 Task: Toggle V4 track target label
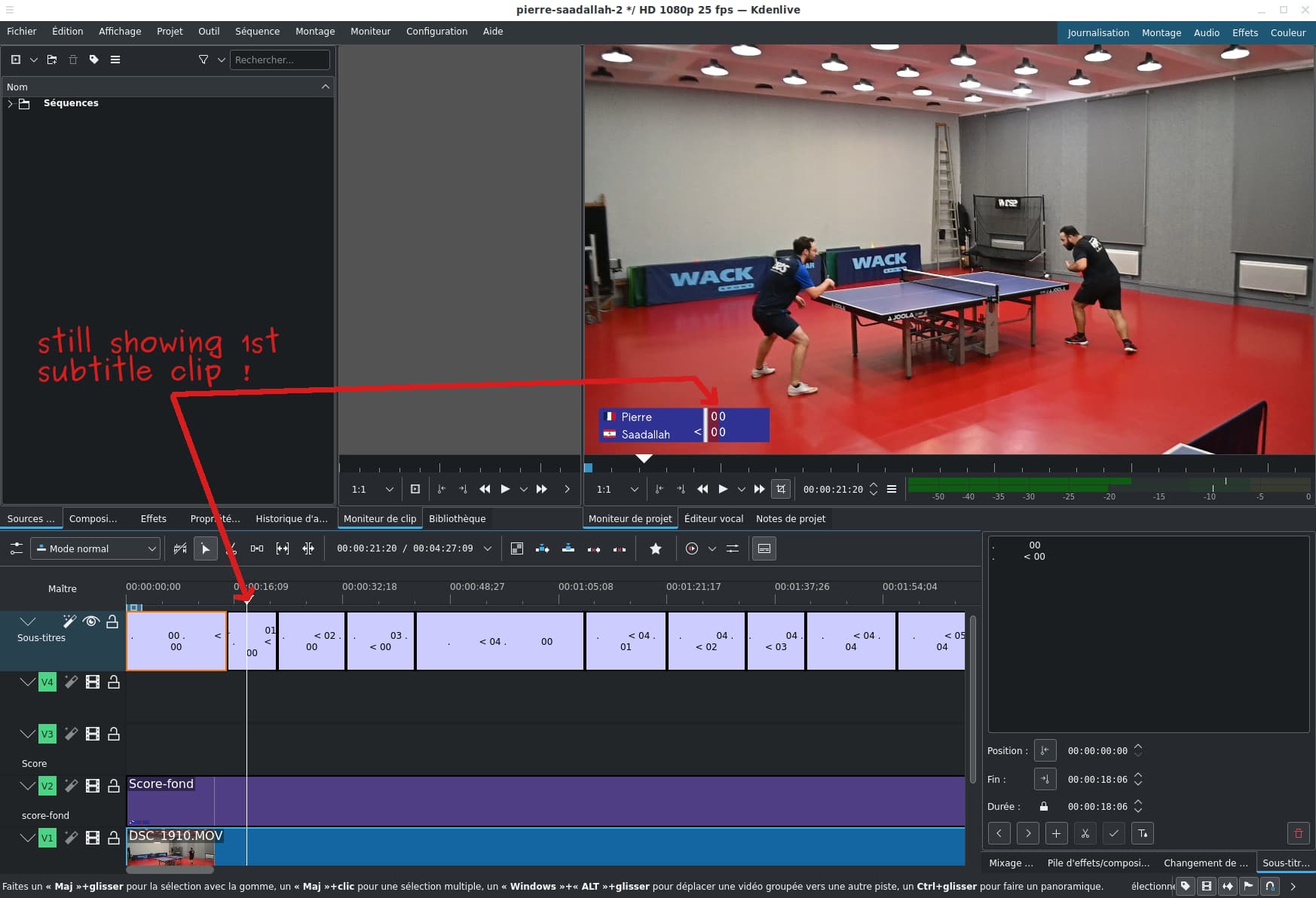tap(47, 682)
